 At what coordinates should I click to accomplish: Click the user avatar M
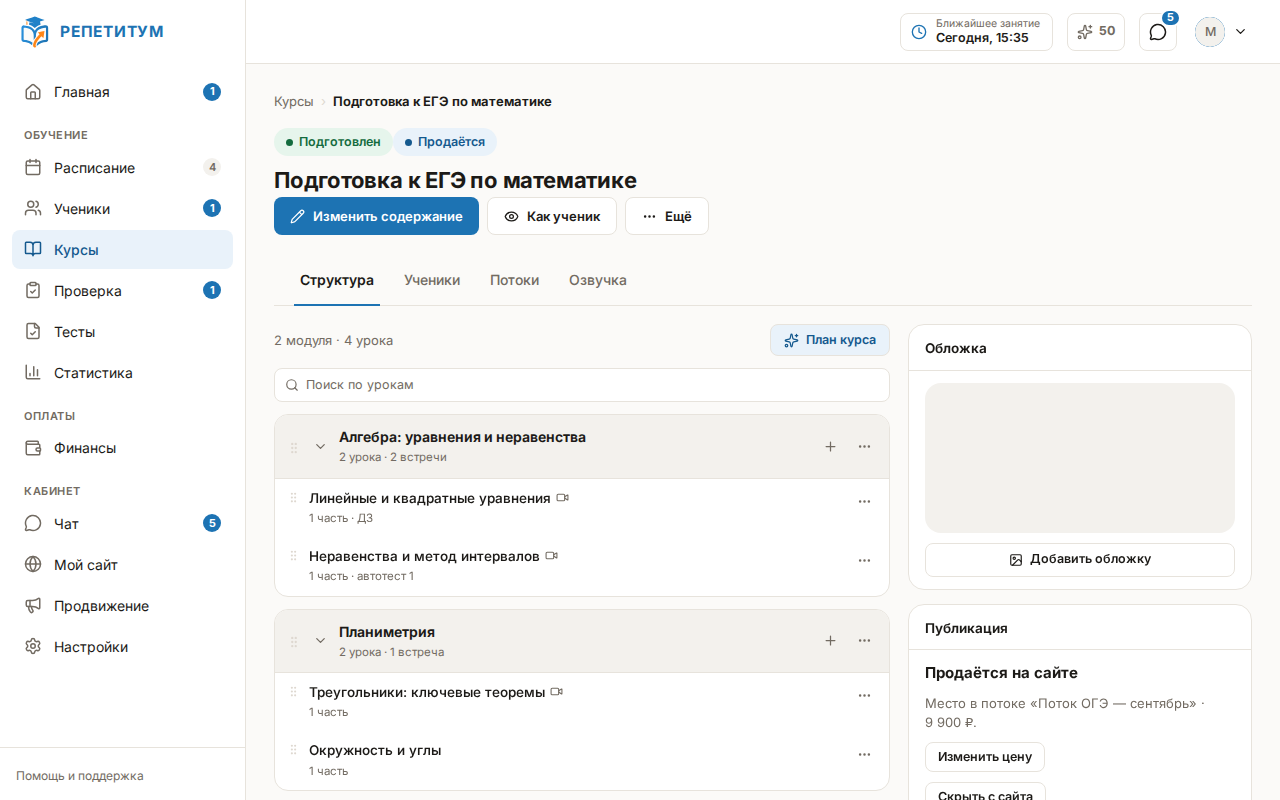coord(1210,32)
